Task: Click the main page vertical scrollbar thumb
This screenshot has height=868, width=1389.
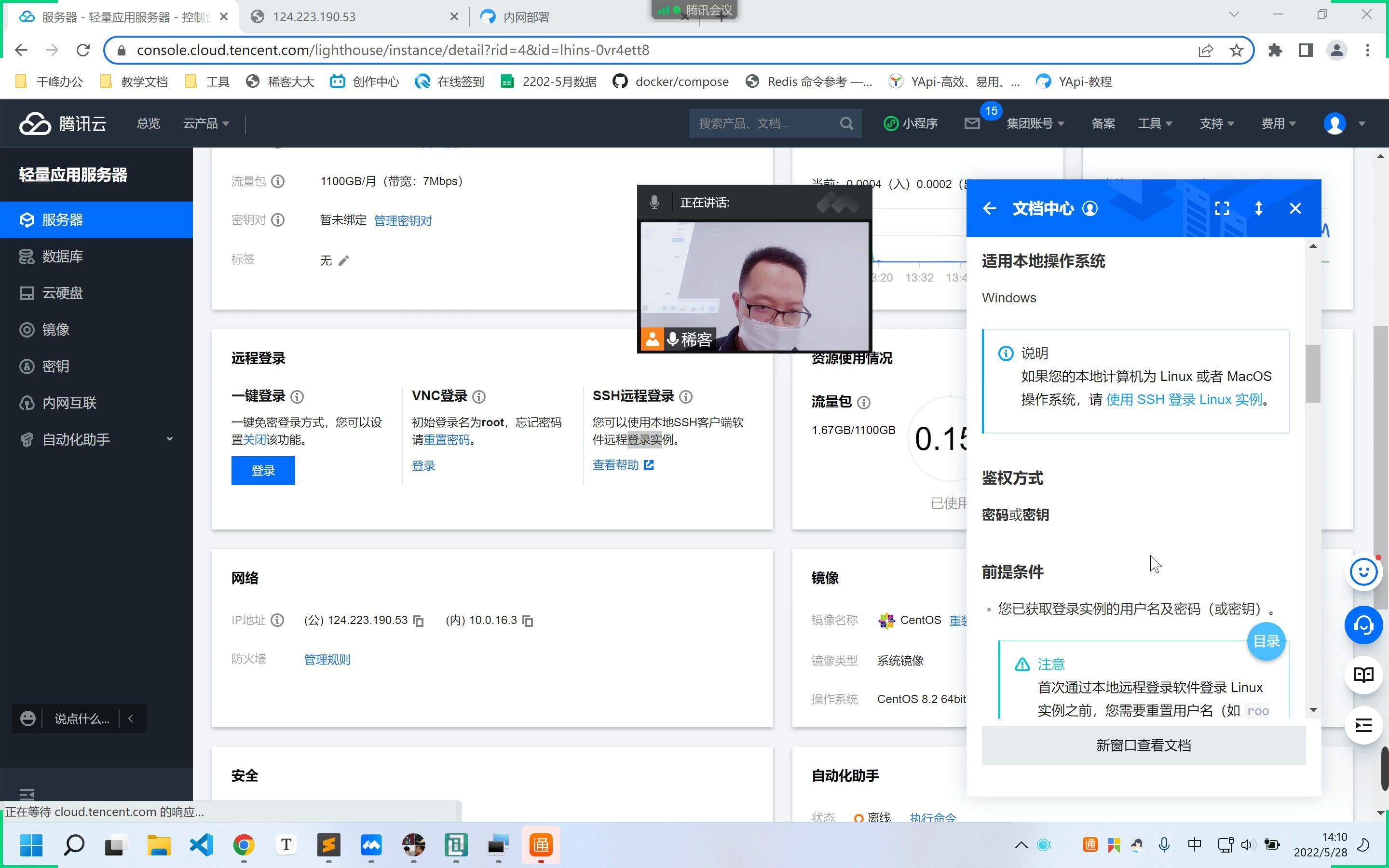Action: click(1381, 468)
